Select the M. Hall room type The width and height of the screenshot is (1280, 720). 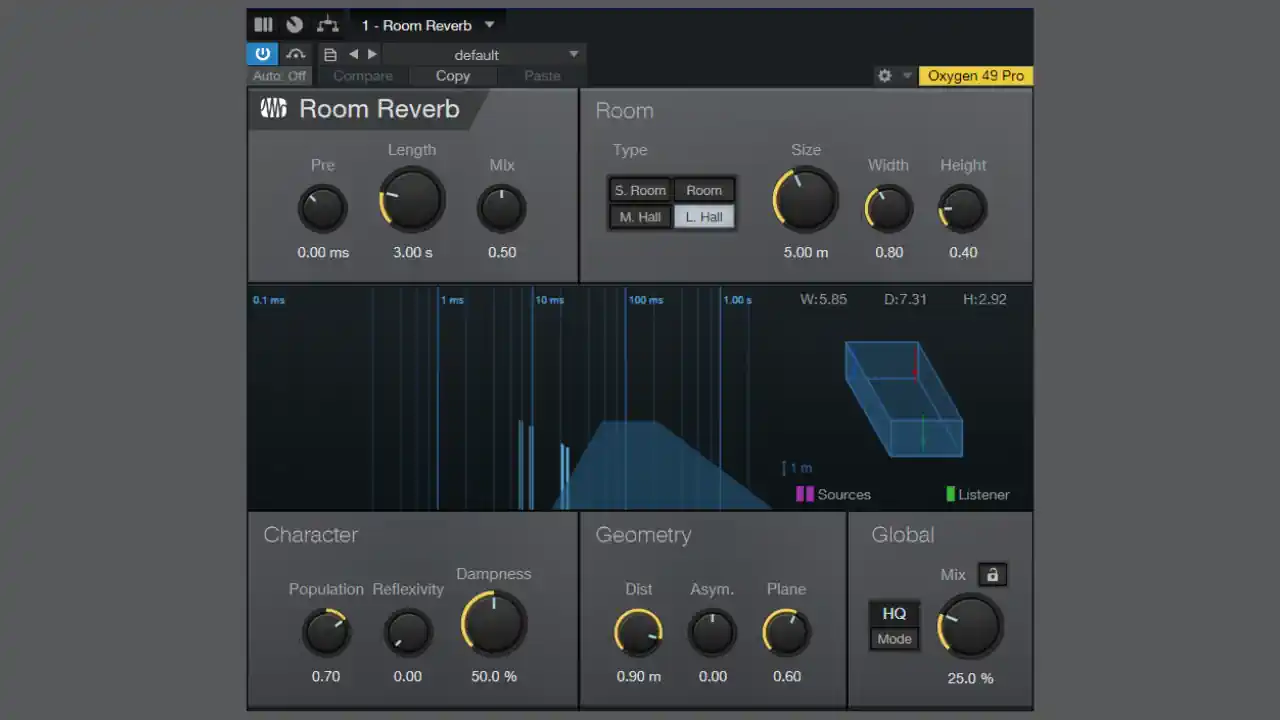point(640,217)
